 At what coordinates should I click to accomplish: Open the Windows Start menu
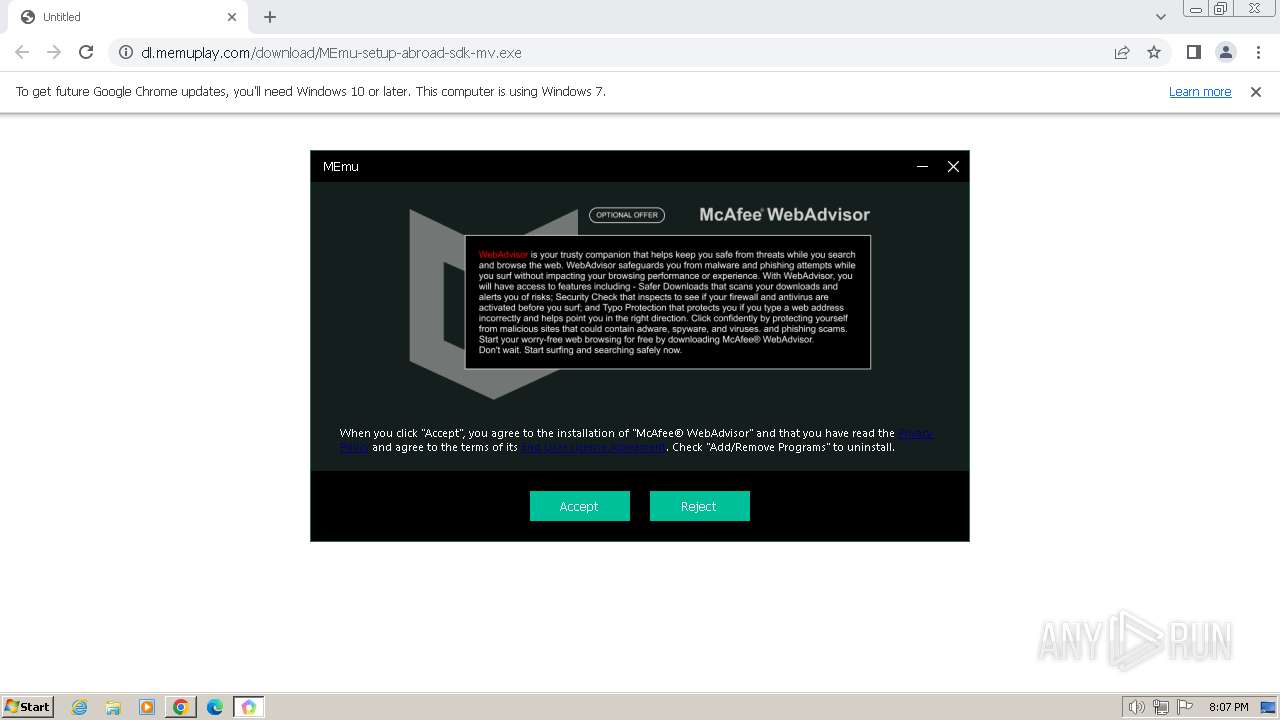tap(27, 706)
